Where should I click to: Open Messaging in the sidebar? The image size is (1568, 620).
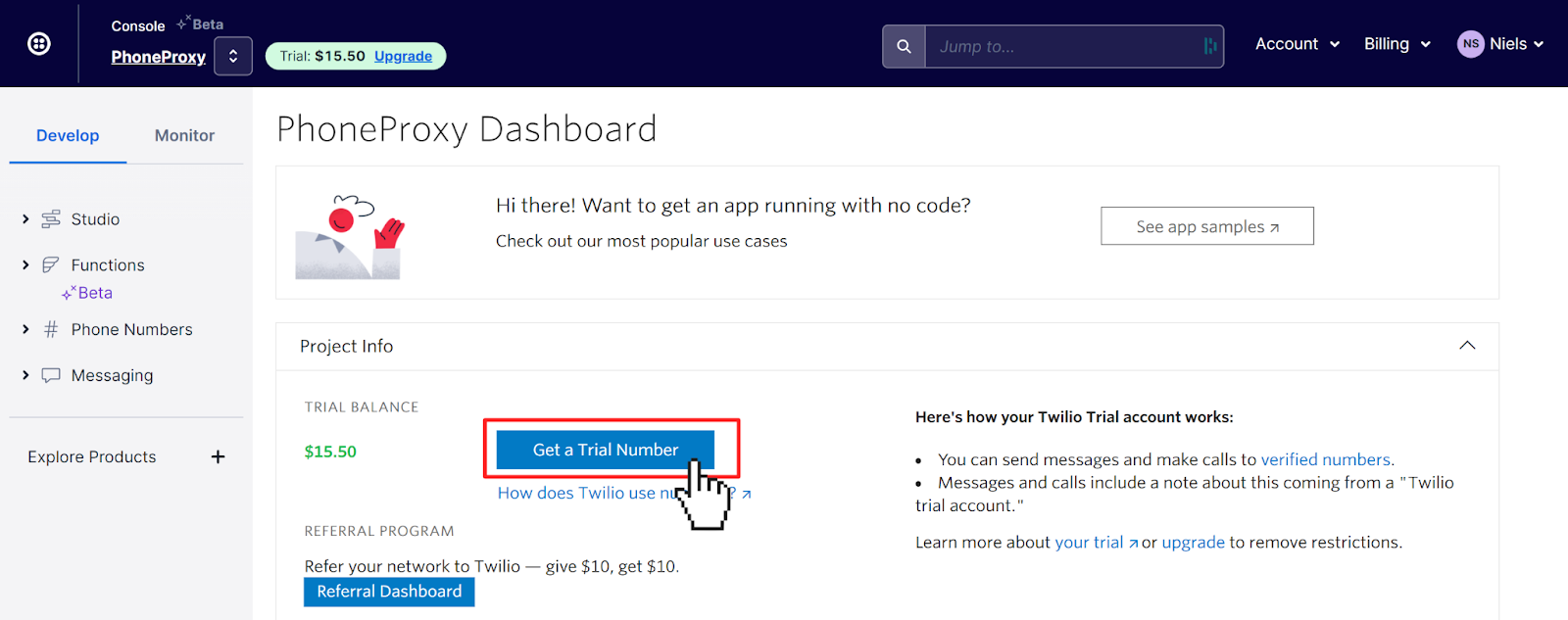113,376
